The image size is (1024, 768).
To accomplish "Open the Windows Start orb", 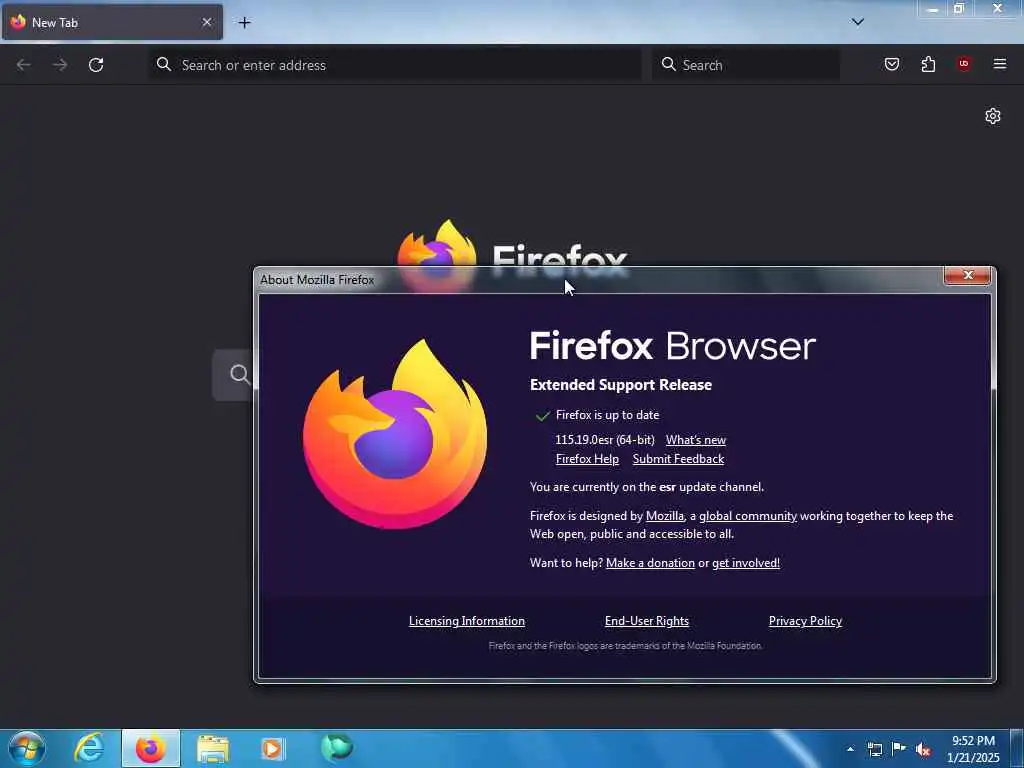I will coord(27,748).
